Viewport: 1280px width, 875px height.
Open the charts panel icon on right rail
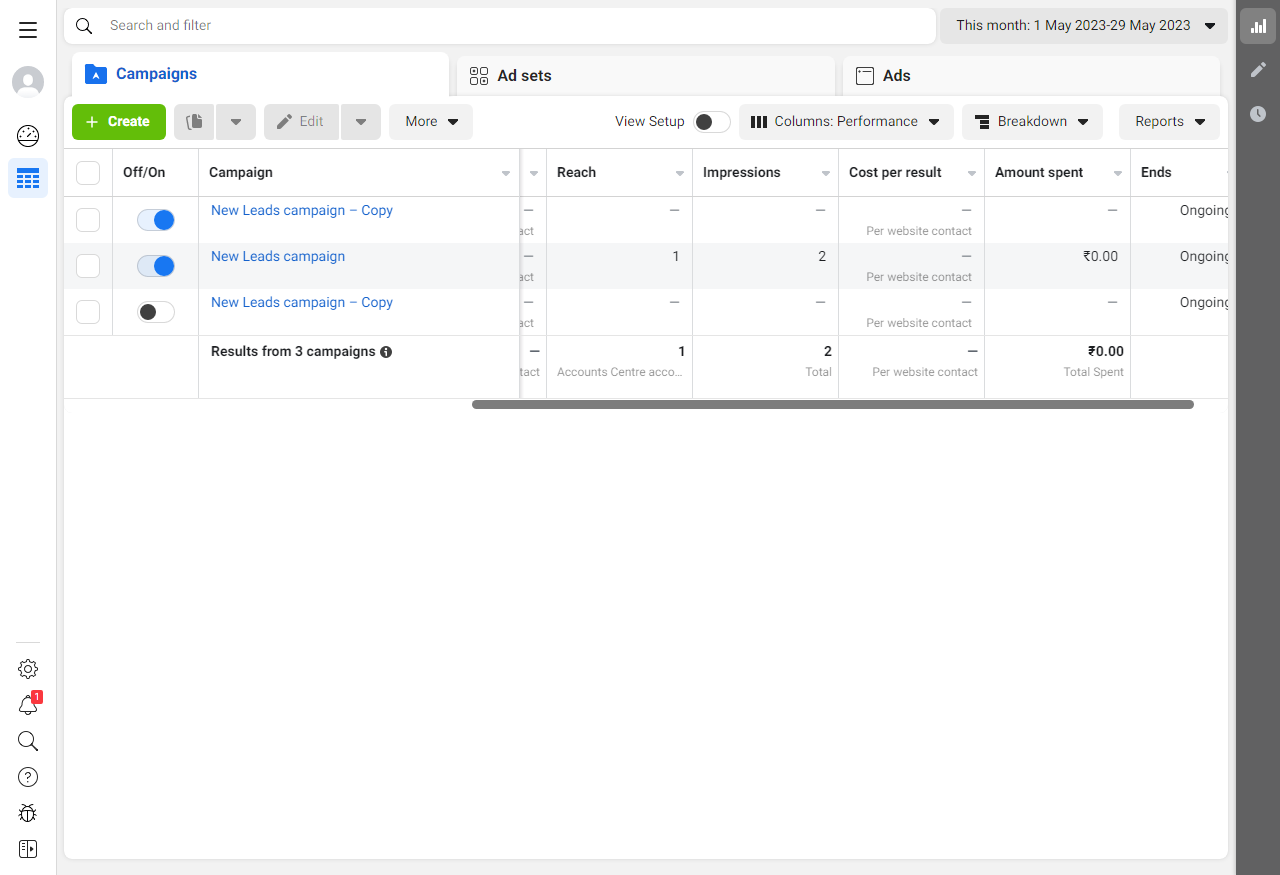1258,26
